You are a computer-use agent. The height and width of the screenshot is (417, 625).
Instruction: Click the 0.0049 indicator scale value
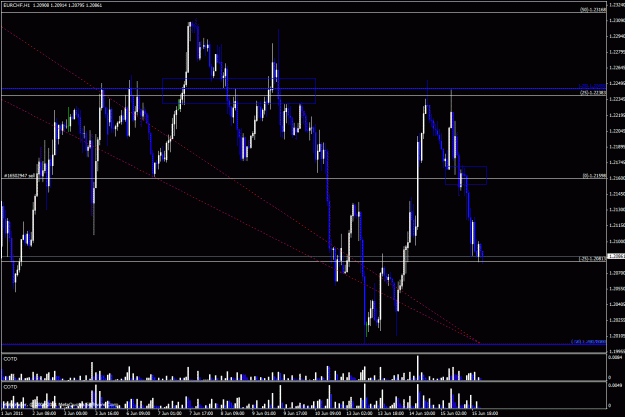coord(615,386)
